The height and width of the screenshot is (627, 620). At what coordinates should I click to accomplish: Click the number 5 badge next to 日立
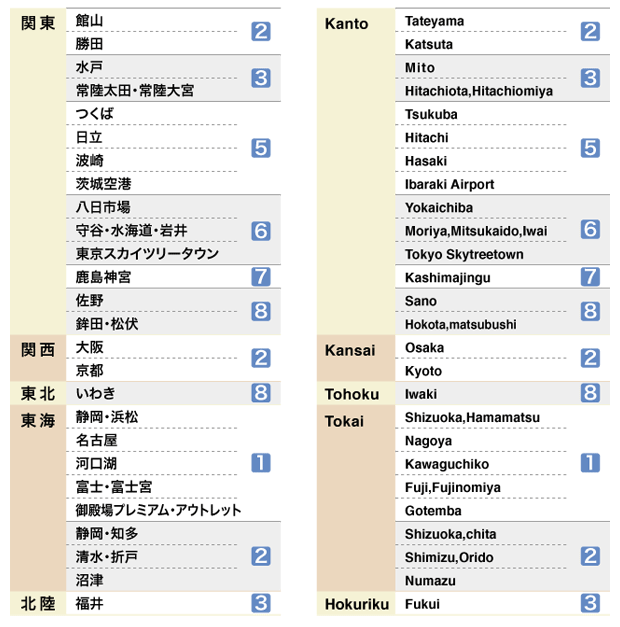point(261,148)
